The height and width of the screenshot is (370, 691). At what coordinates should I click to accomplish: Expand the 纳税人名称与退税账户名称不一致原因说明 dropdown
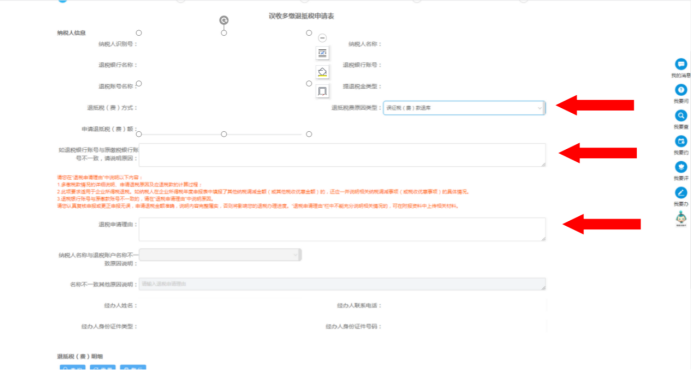click(220, 255)
